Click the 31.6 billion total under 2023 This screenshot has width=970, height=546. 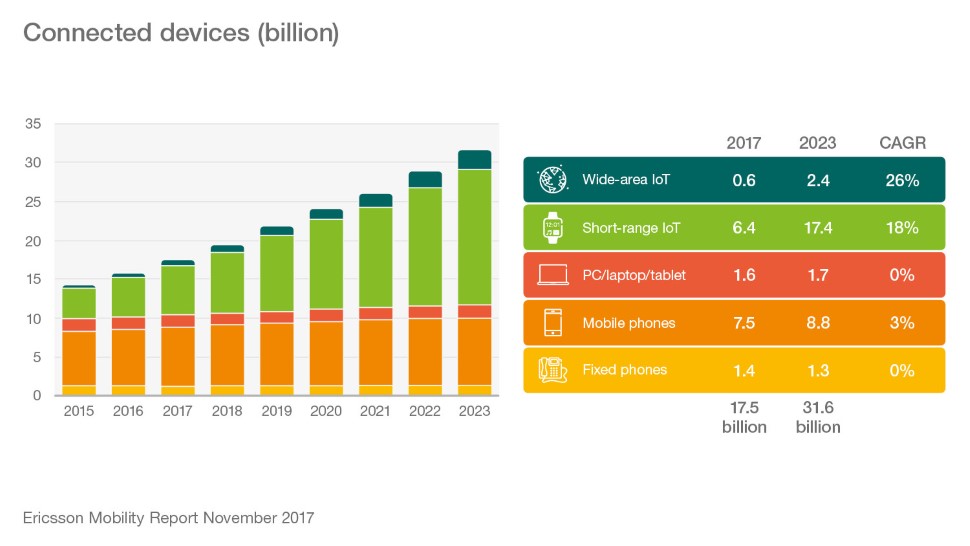tap(817, 418)
